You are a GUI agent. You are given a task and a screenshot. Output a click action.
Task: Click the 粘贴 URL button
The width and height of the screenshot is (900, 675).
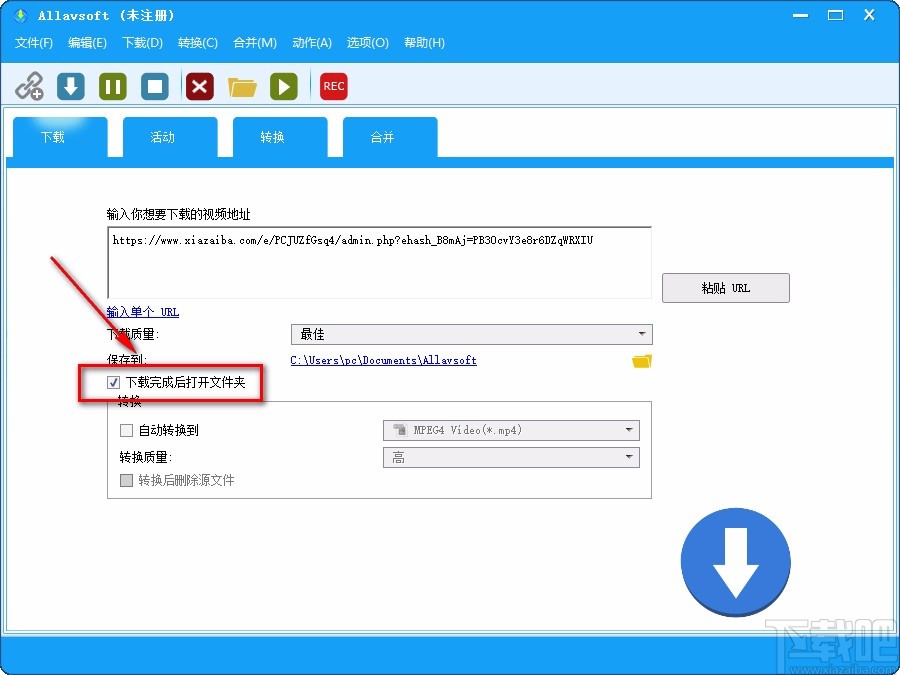pos(726,288)
